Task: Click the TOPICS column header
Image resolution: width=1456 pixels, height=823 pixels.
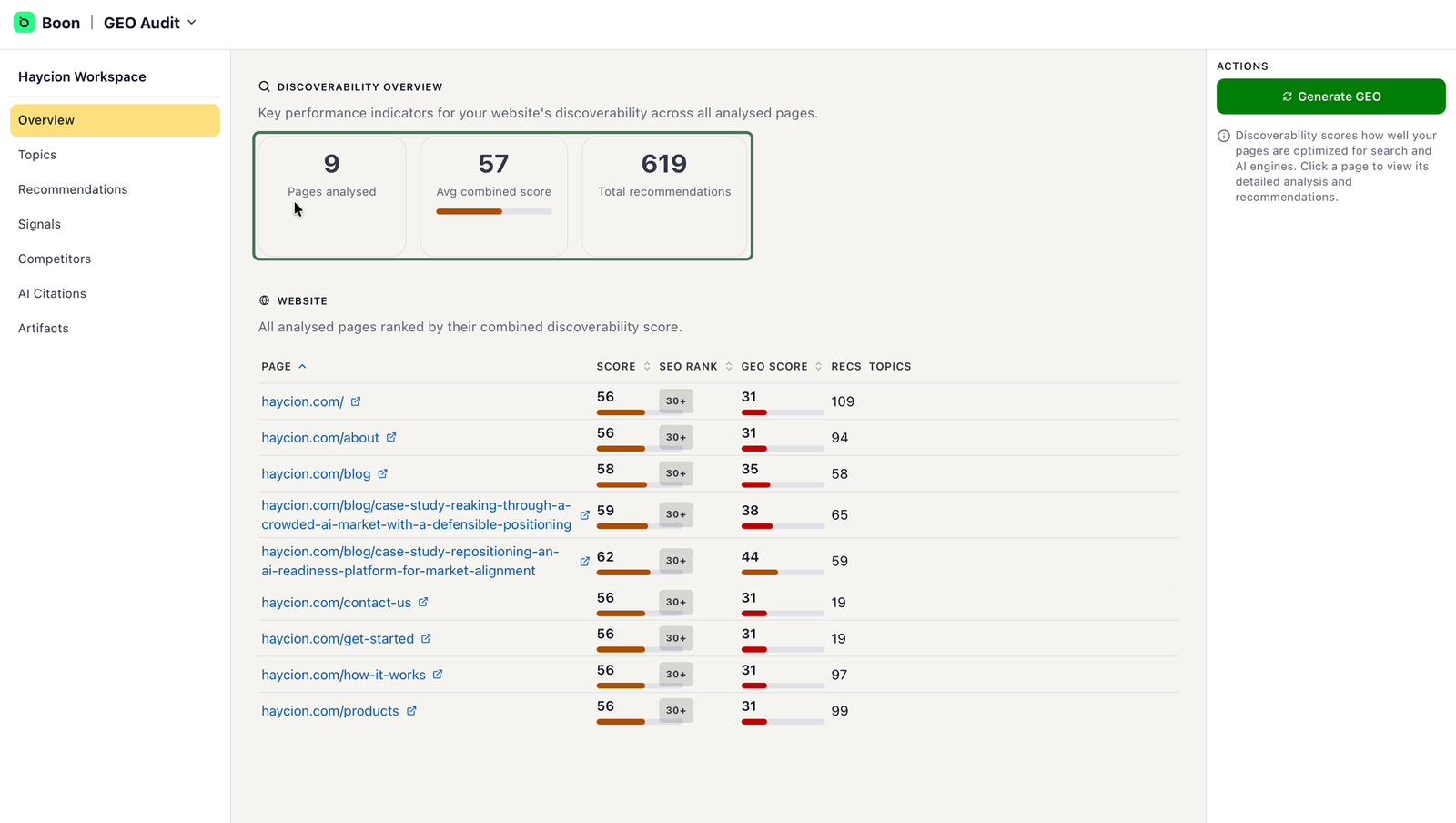Action: pyautogui.click(x=890, y=367)
